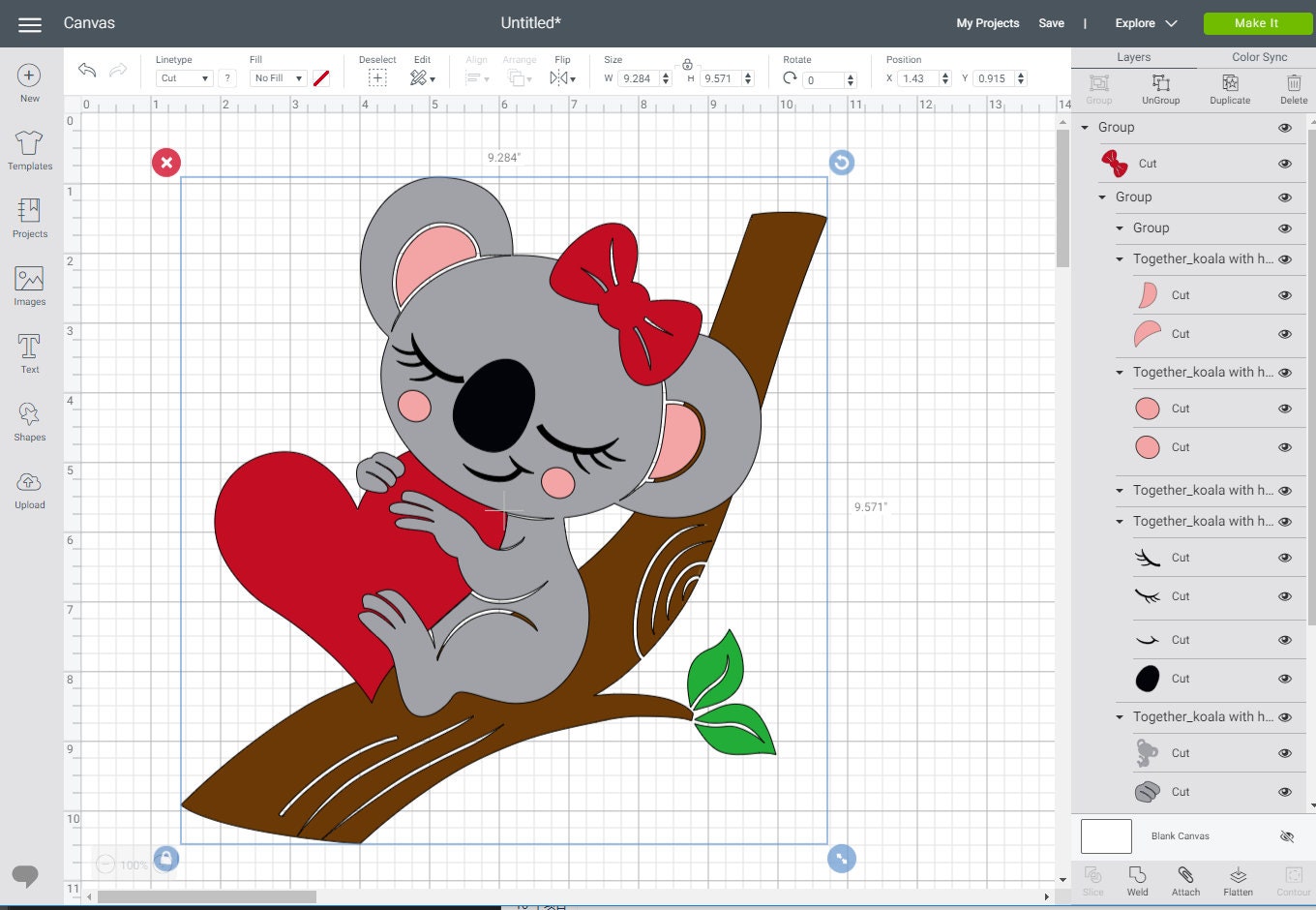Open the Fill dropdown
1316x910 pixels.
coord(278,78)
